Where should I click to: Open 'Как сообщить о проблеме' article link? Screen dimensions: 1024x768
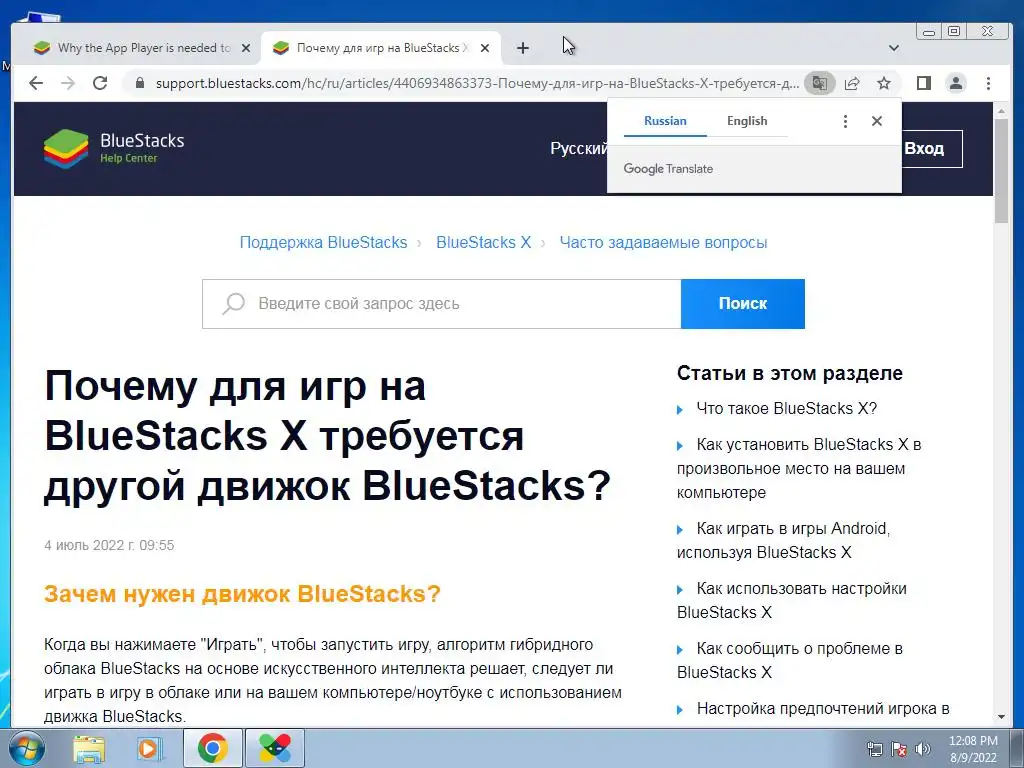(x=790, y=660)
